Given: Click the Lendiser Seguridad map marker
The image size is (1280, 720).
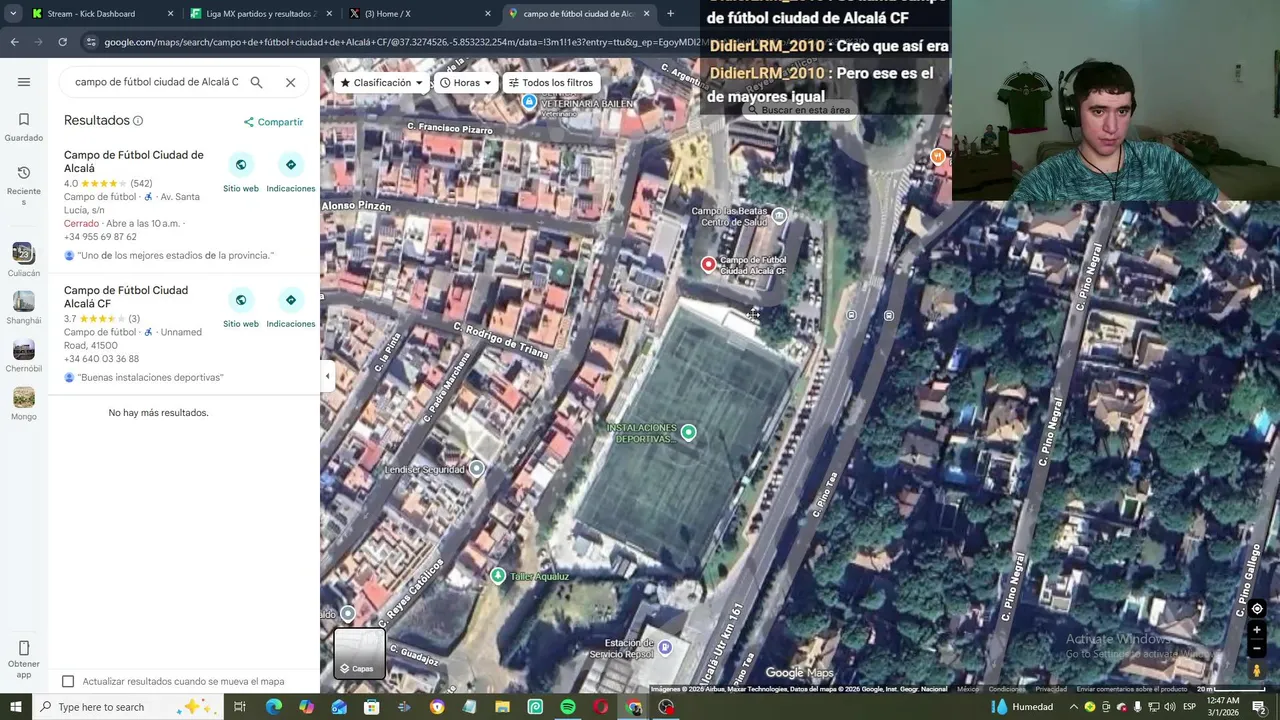Looking at the screenshot, I should point(476,468).
